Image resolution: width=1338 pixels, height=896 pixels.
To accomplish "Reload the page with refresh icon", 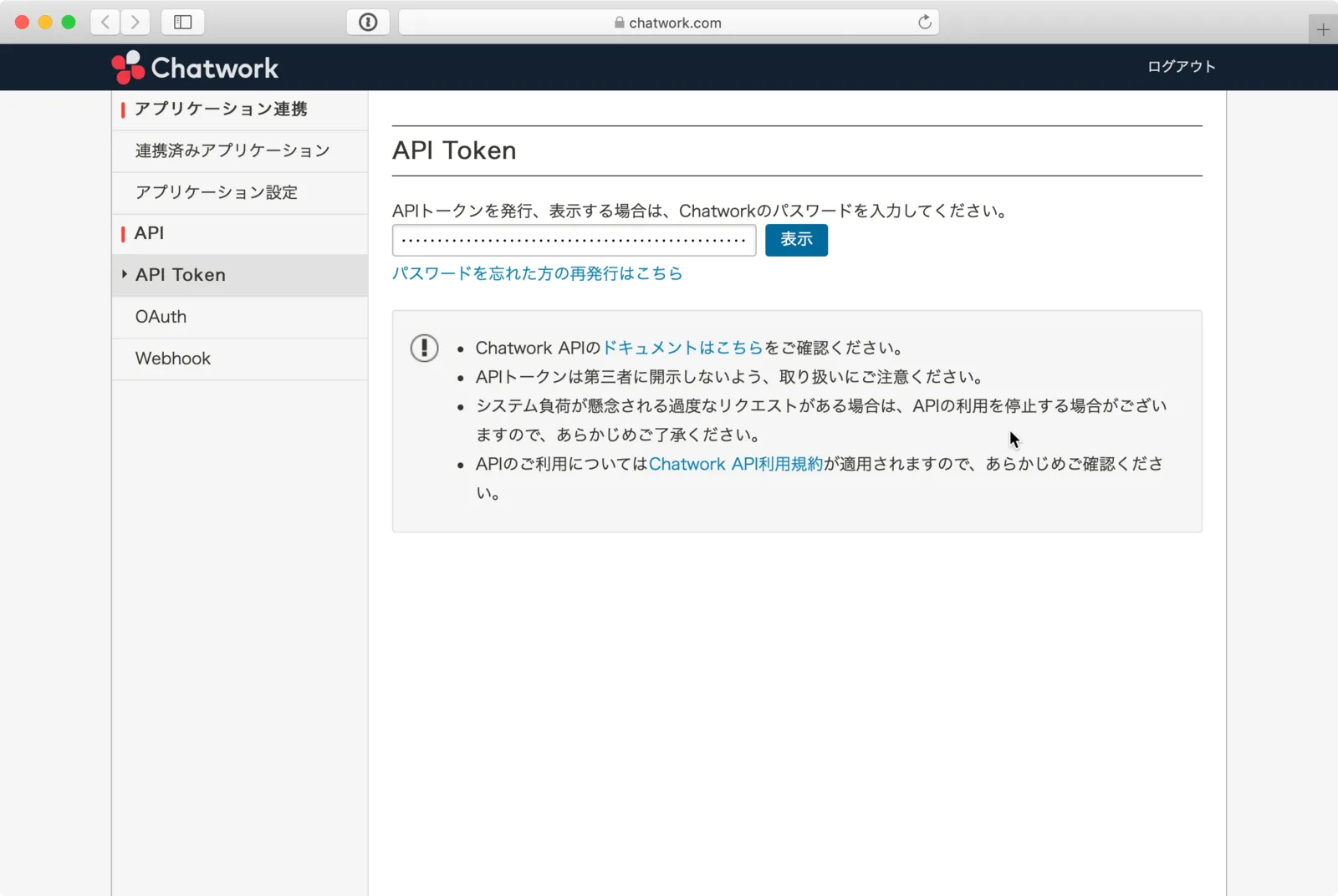I will 924,23.
